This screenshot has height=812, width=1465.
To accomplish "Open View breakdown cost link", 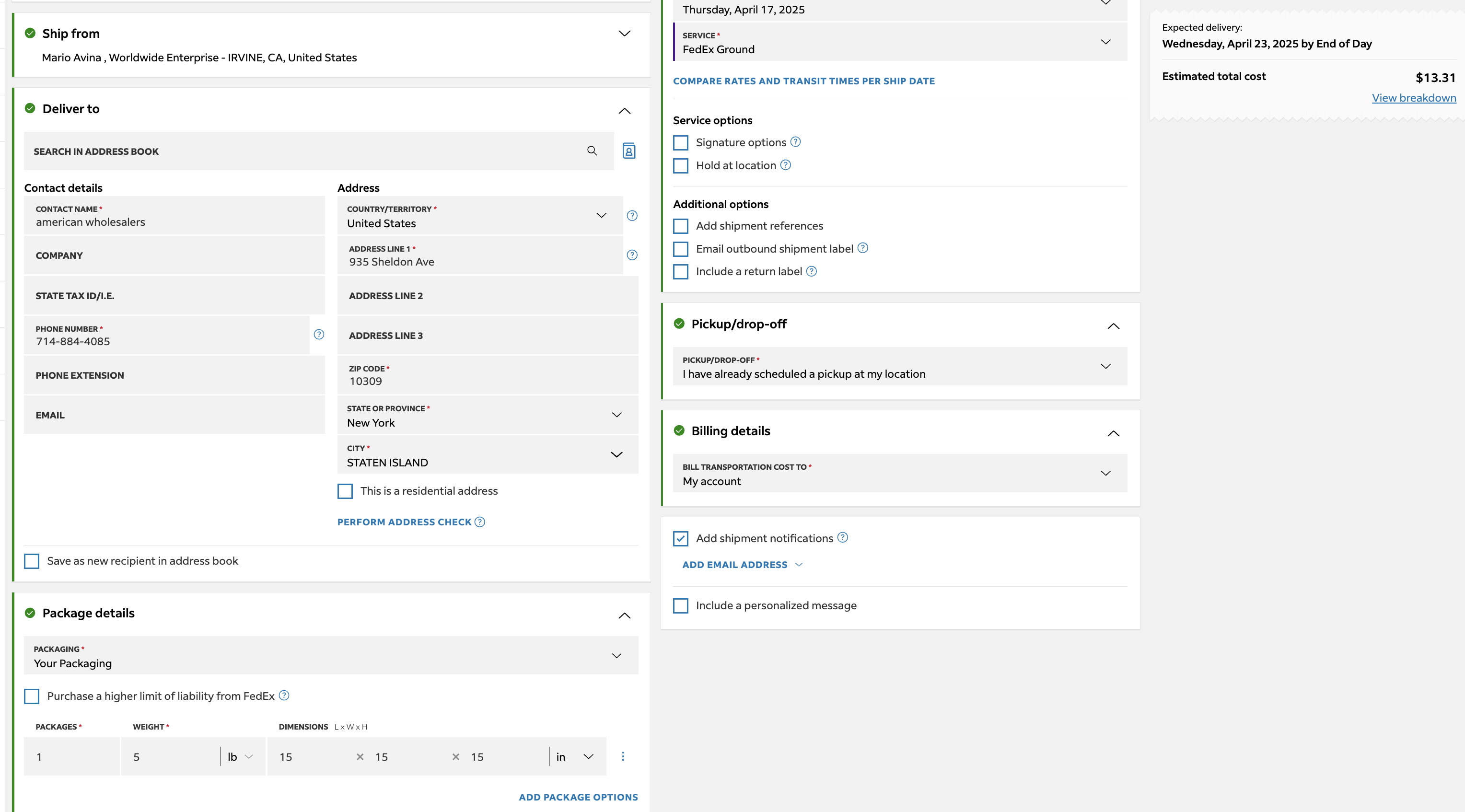I will coord(1414,98).
